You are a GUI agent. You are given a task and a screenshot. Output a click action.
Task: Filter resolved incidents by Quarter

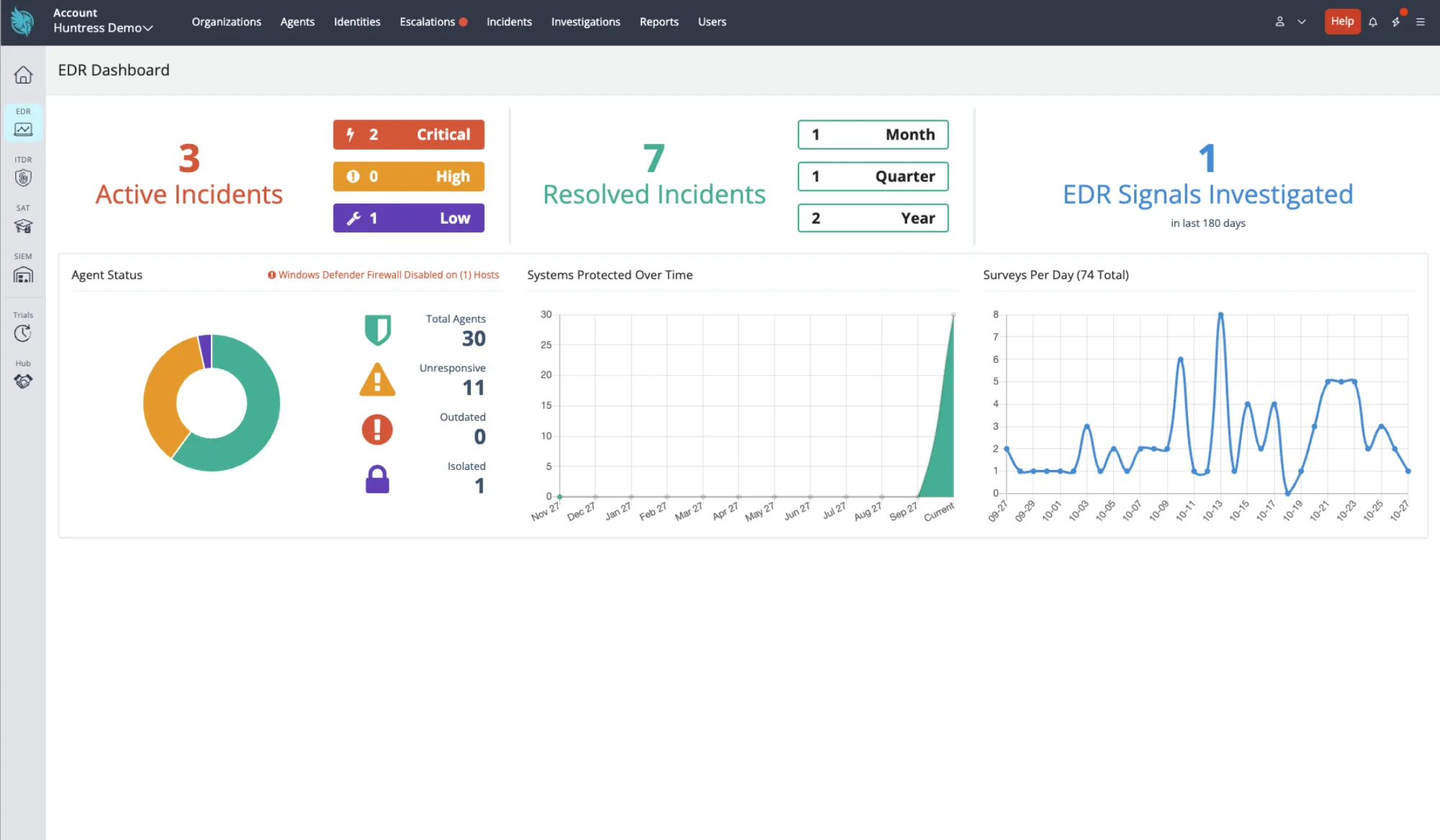873,176
